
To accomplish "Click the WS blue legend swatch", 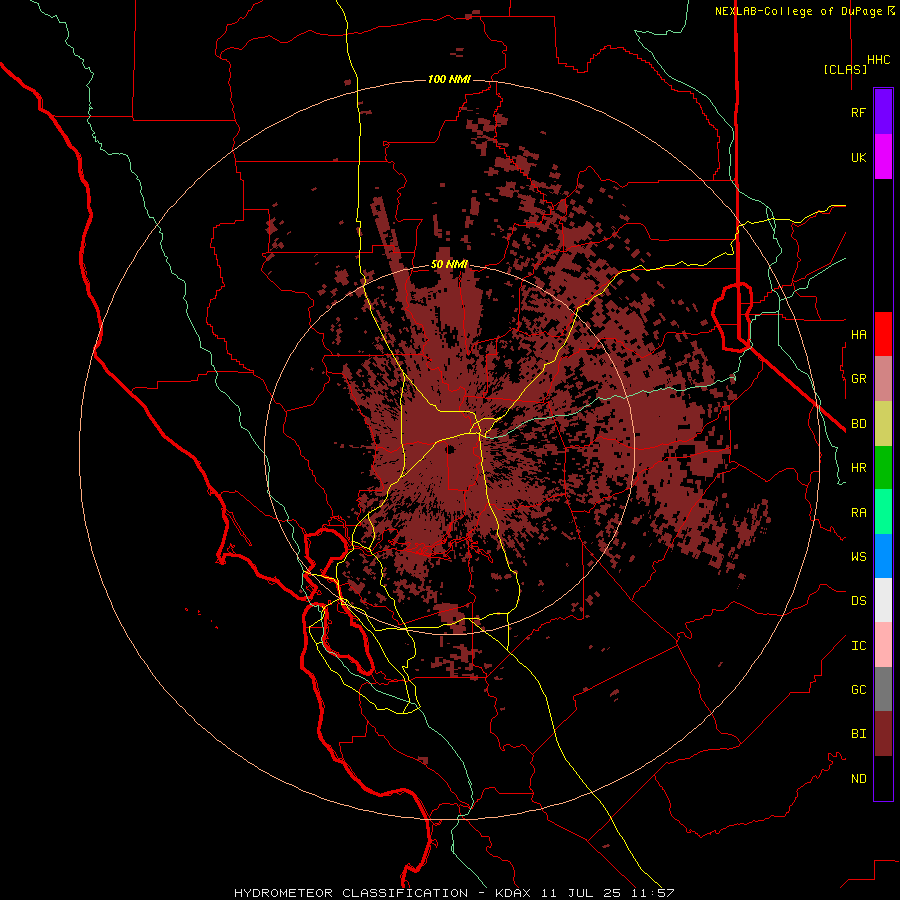I will click(x=883, y=556).
